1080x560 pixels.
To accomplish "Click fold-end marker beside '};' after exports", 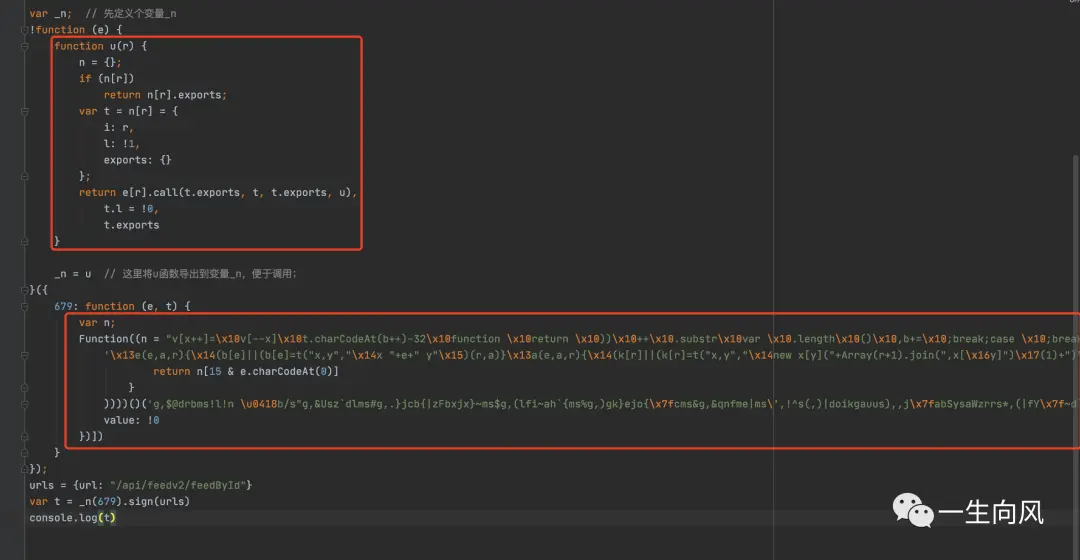I will pyautogui.click(x=24, y=176).
